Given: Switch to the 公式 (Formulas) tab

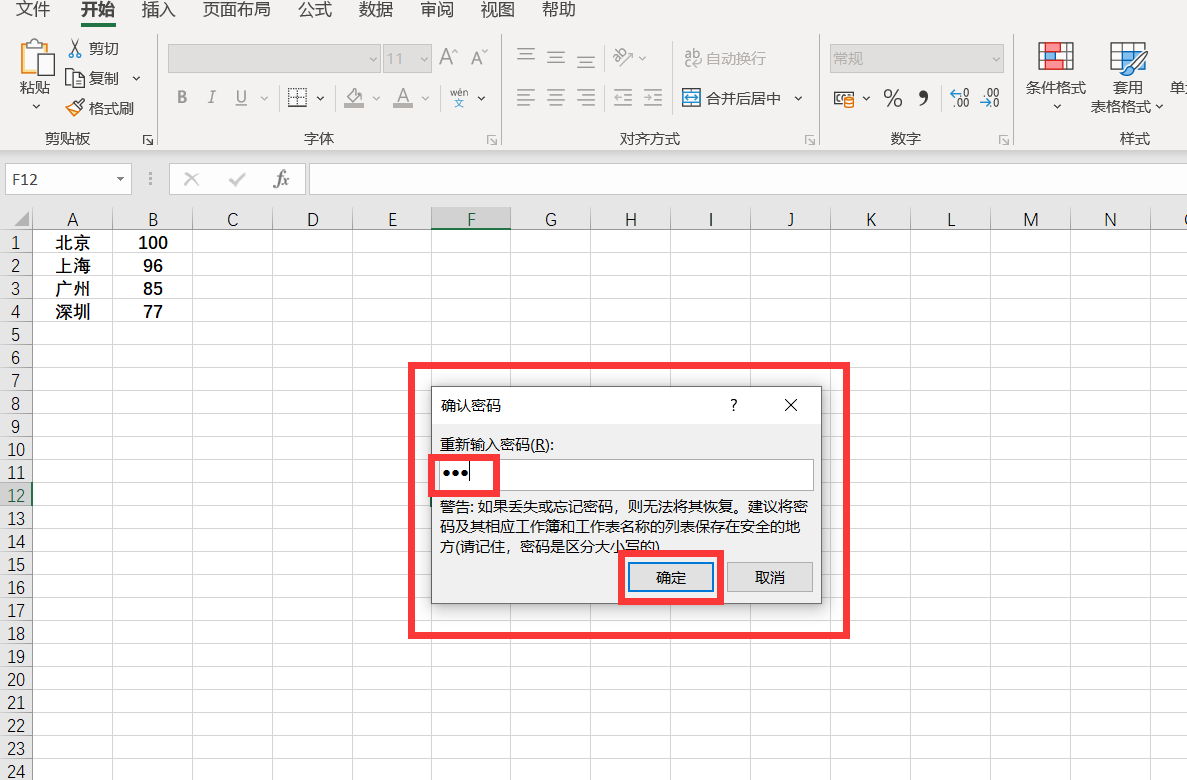Looking at the screenshot, I should click(x=315, y=10).
